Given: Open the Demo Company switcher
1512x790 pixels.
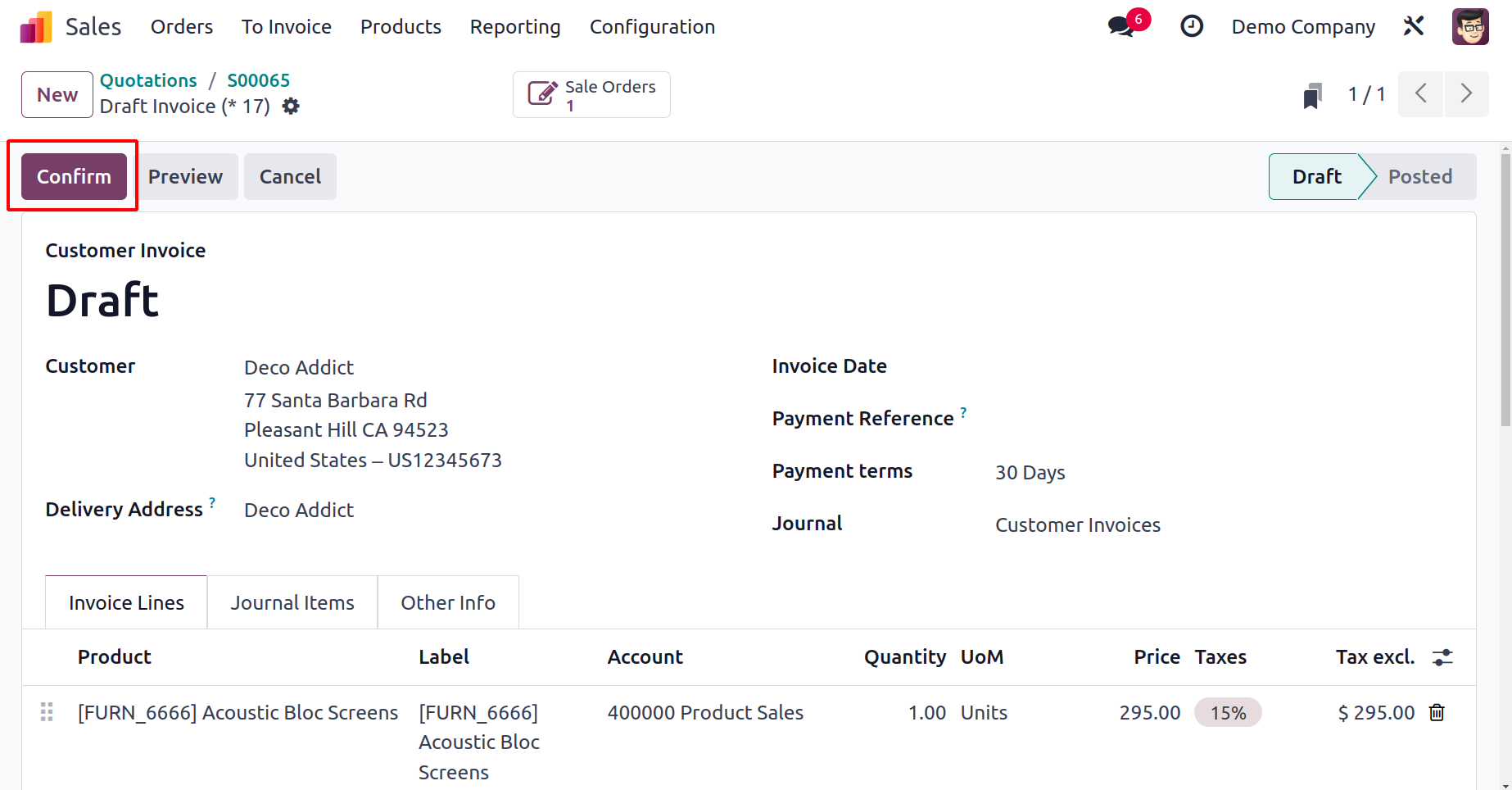Looking at the screenshot, I should pyautogui.click(x=1303, y=27).
